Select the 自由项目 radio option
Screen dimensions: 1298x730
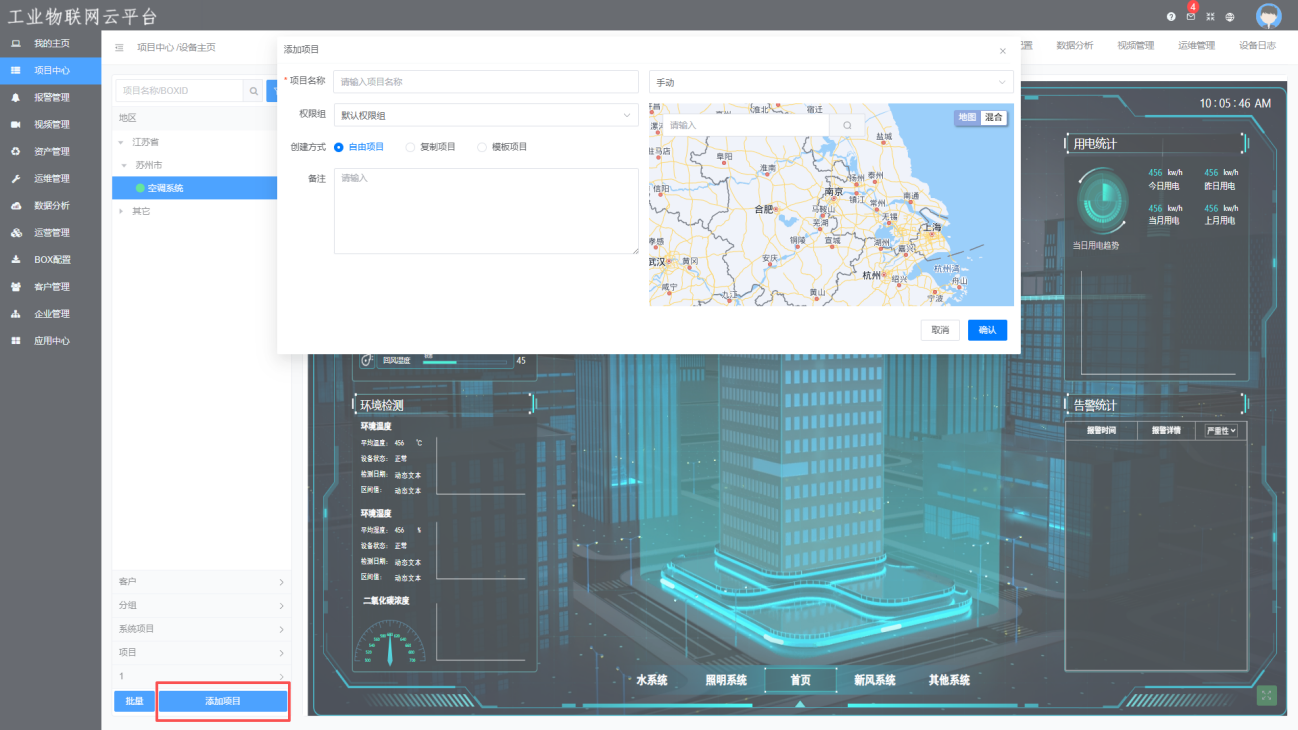[x=339, y=147]
